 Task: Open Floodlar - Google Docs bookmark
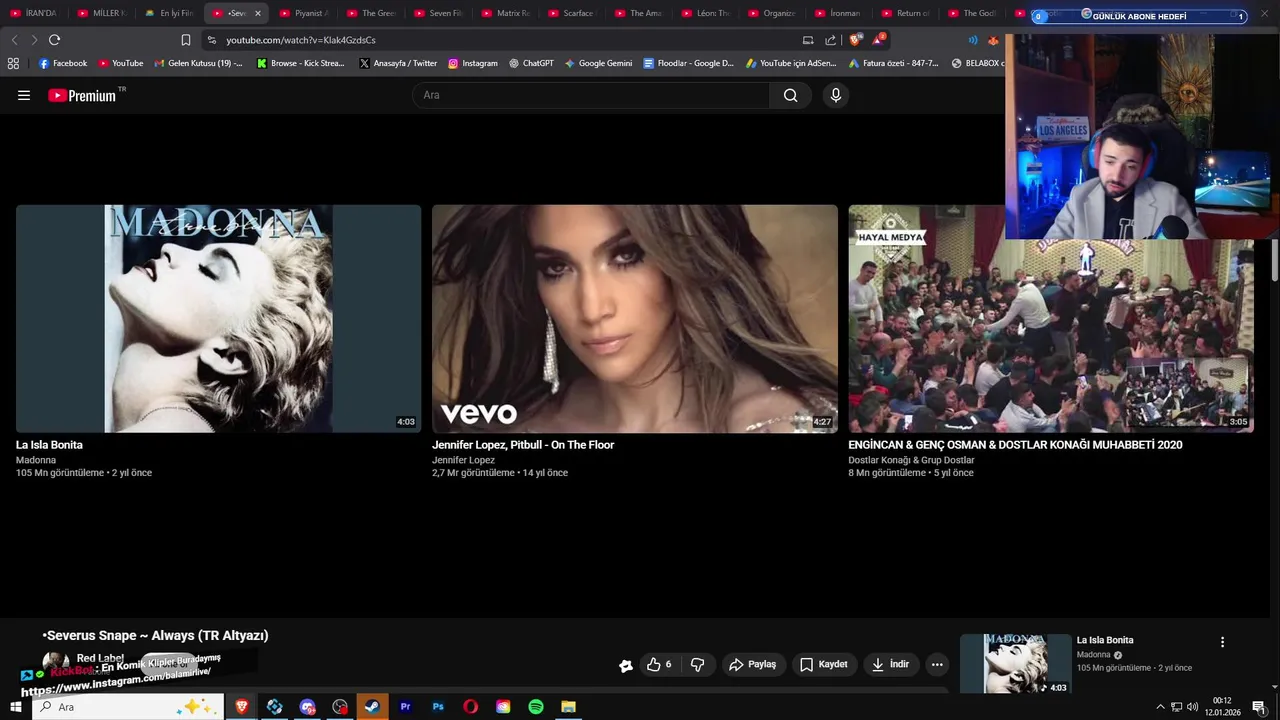point(688,63)
